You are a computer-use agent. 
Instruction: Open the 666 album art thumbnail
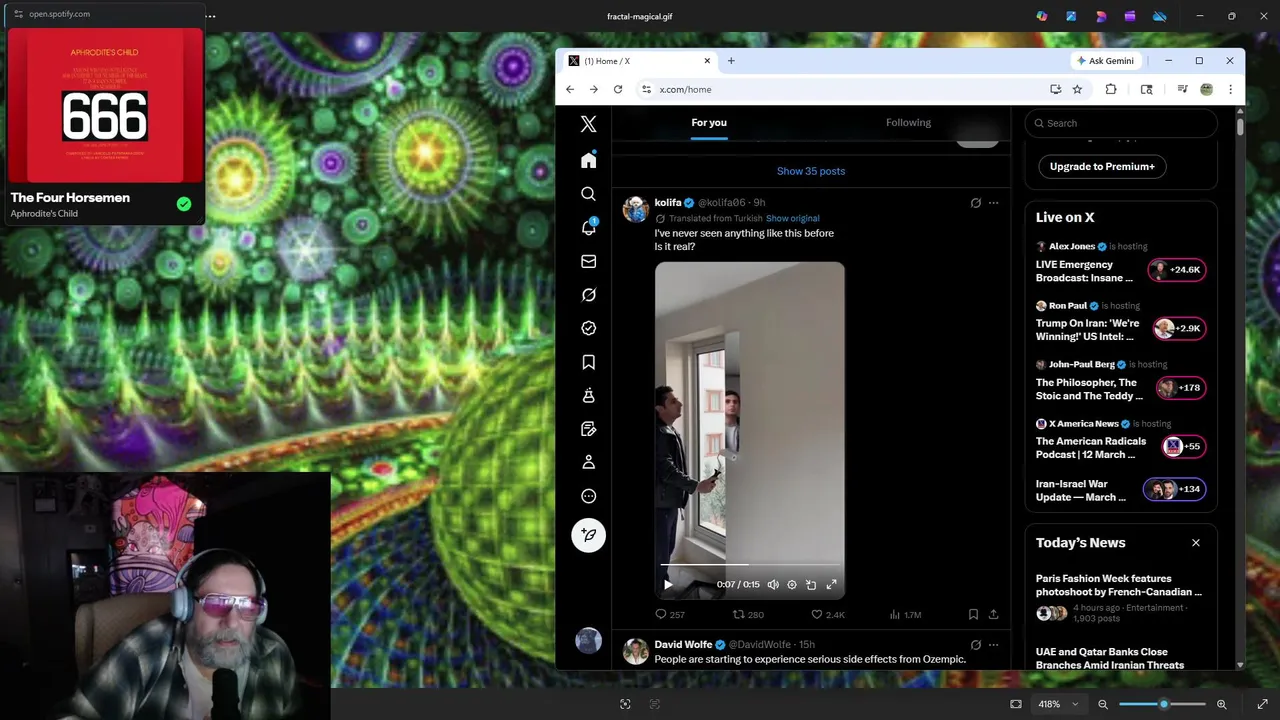click(105, 106)
